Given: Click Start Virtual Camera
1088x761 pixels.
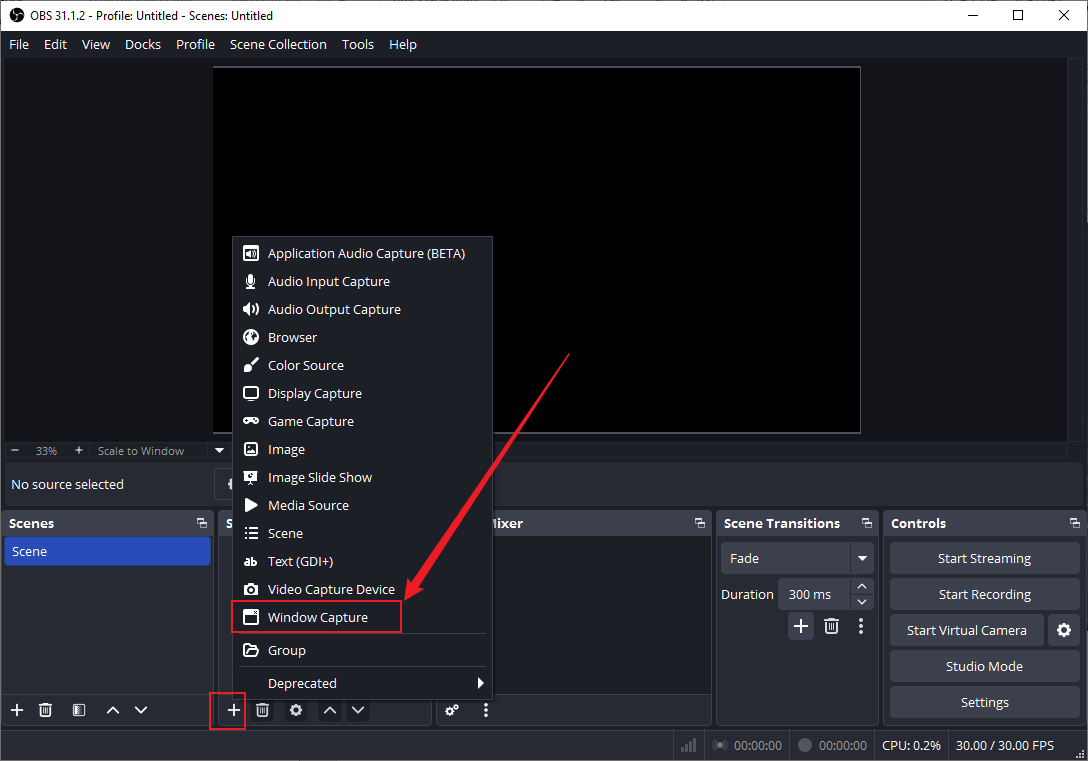Looking at the screenshot, I should pos(966,630).
